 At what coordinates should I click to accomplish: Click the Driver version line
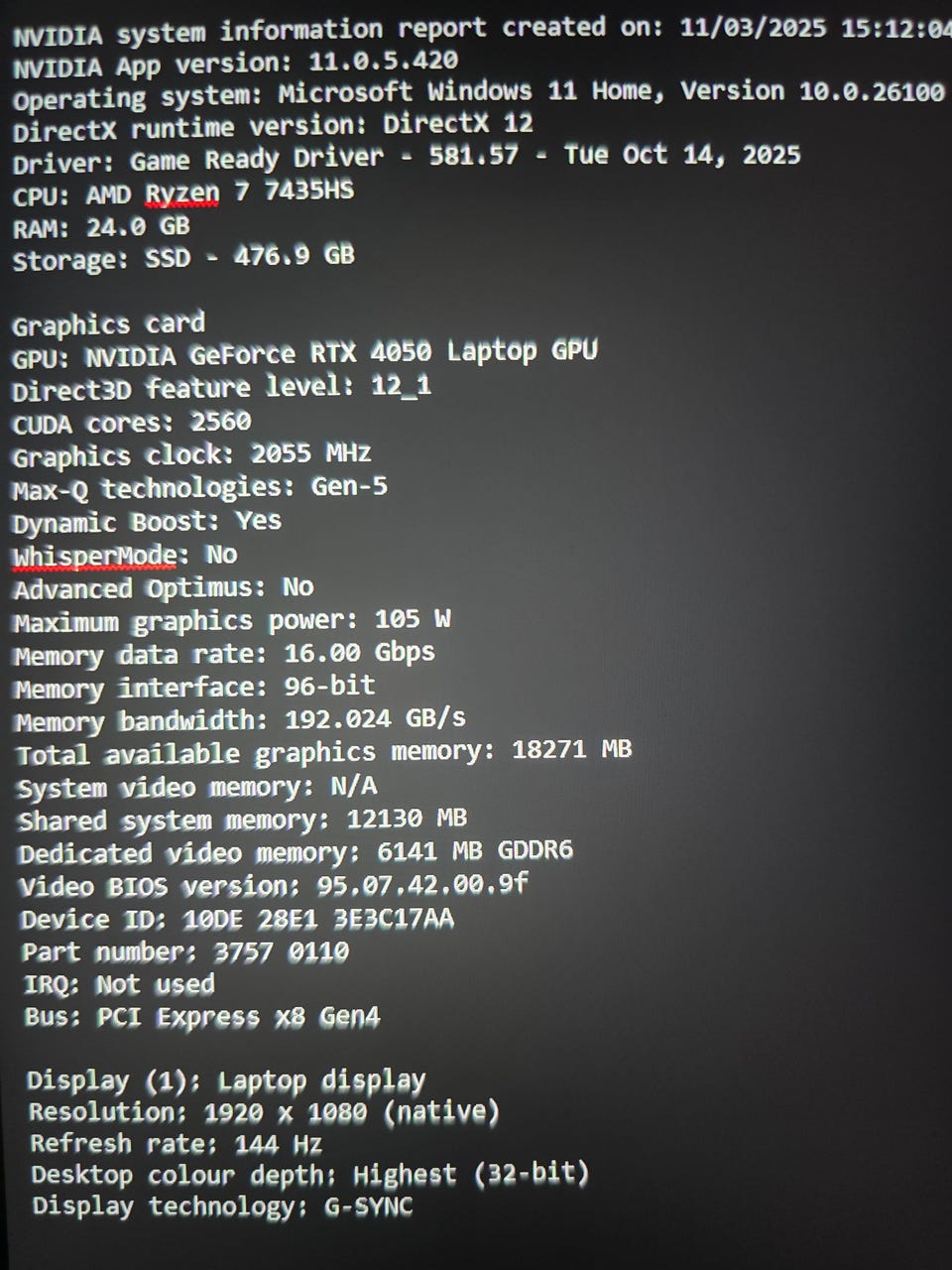[406, 158]
